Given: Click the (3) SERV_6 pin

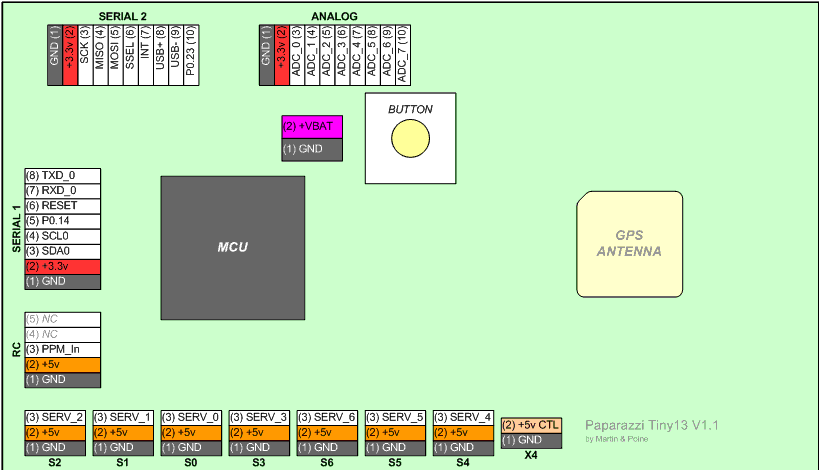Looking at the screenshot, I should [x=327, y=417].
